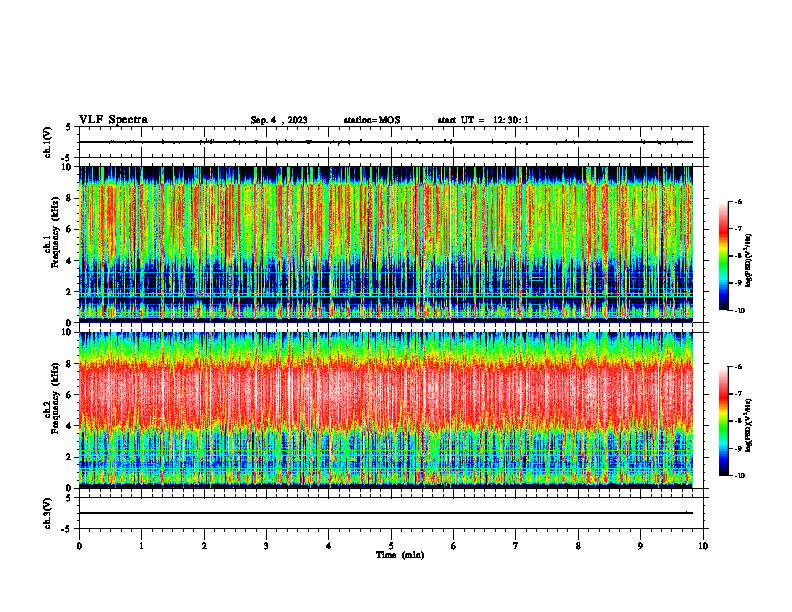Click the ch.2 spectrogram color bar

pos(724,421)
